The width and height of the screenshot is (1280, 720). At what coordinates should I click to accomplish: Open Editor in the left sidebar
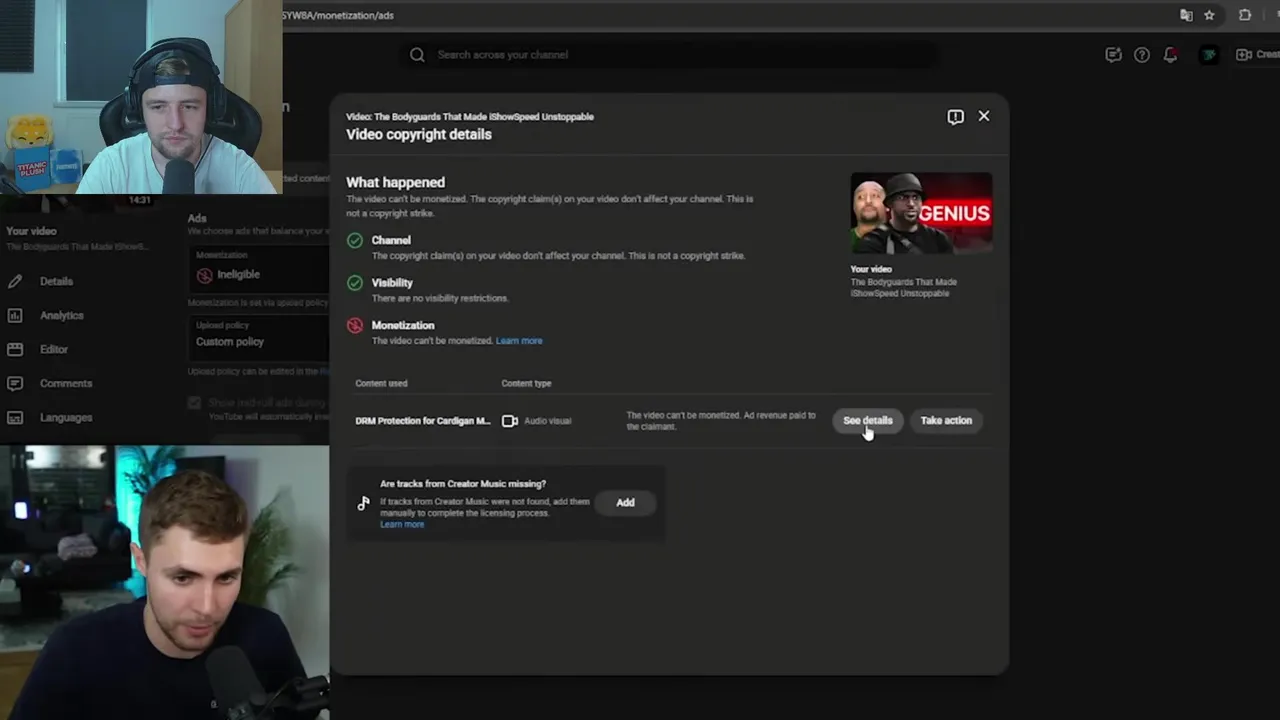54,350
